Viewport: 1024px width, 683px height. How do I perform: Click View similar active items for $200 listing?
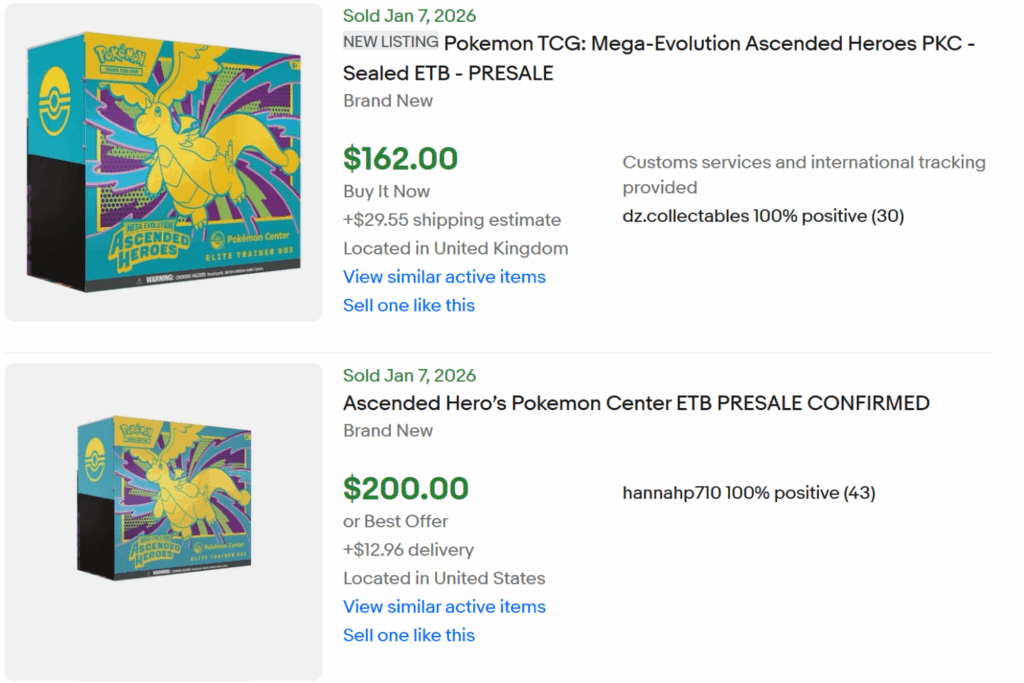pos(444,607)
